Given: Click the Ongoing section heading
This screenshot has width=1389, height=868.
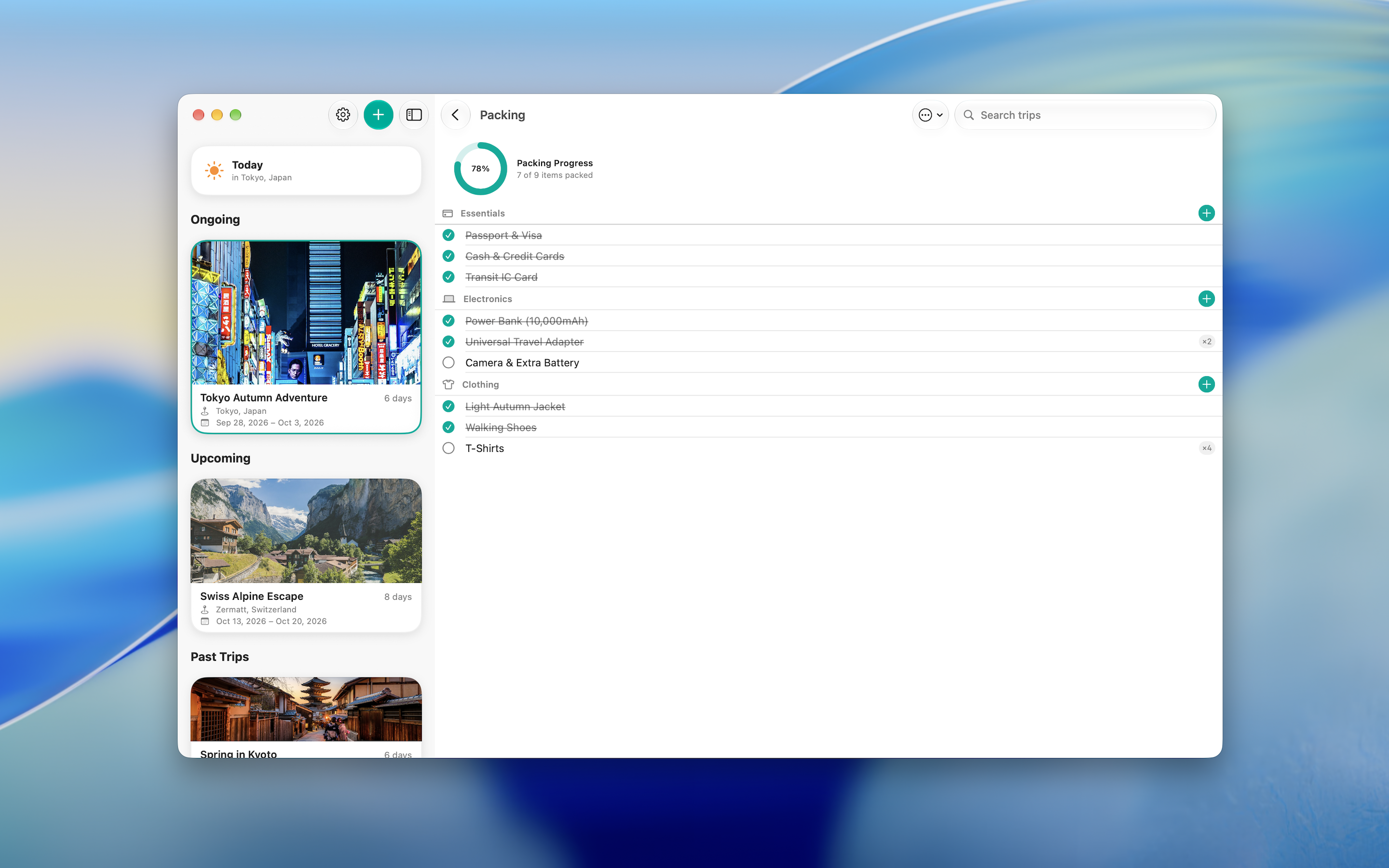Looking at the screenshot, I should 215,220.
